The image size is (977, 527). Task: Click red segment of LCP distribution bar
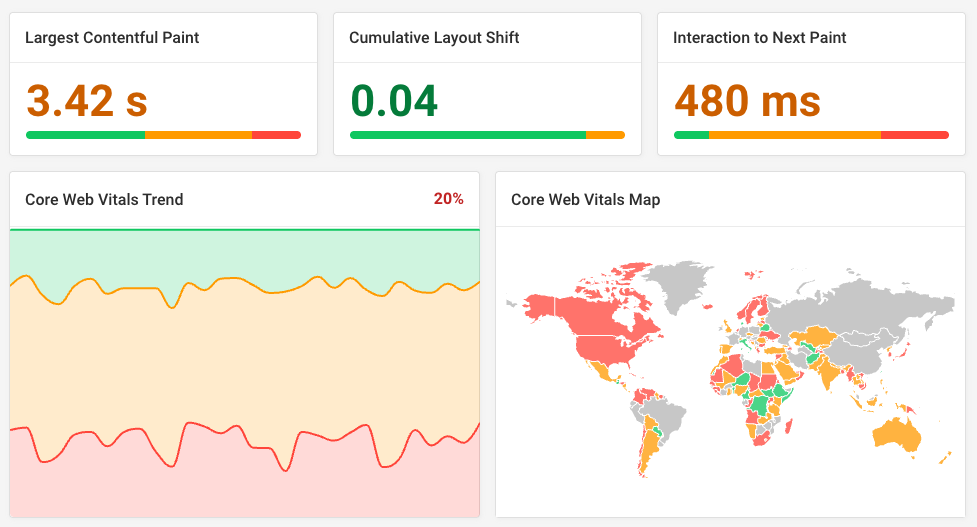[276, 135]
